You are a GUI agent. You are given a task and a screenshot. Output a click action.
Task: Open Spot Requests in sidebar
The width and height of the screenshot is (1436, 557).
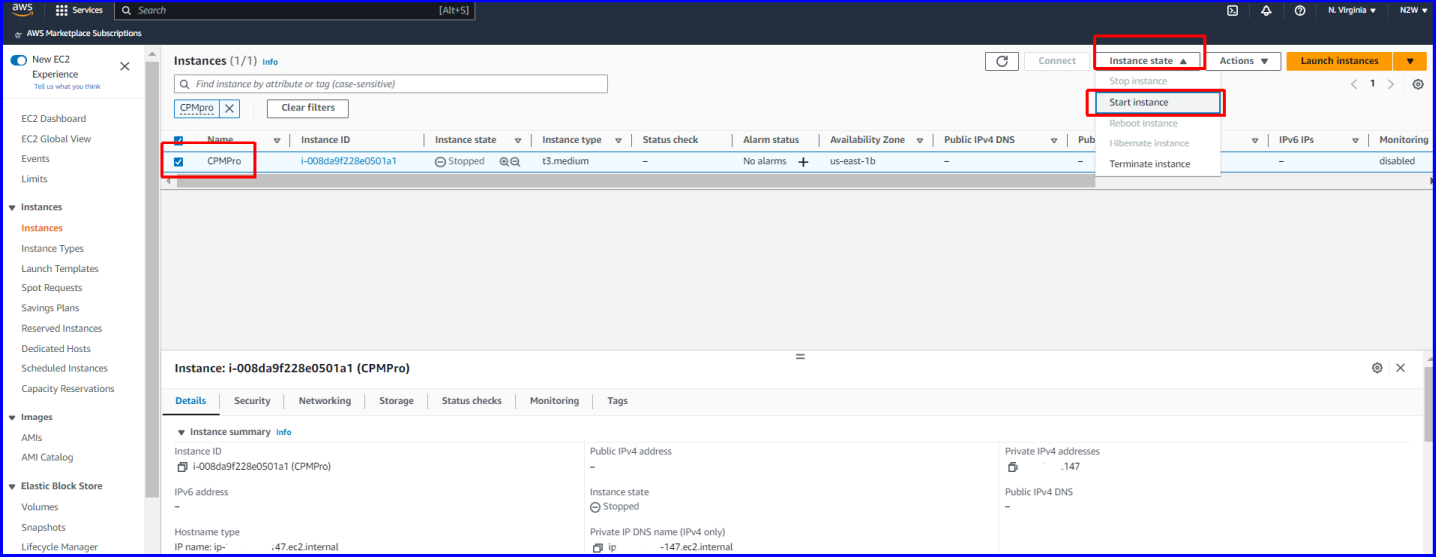click(52, 288)
